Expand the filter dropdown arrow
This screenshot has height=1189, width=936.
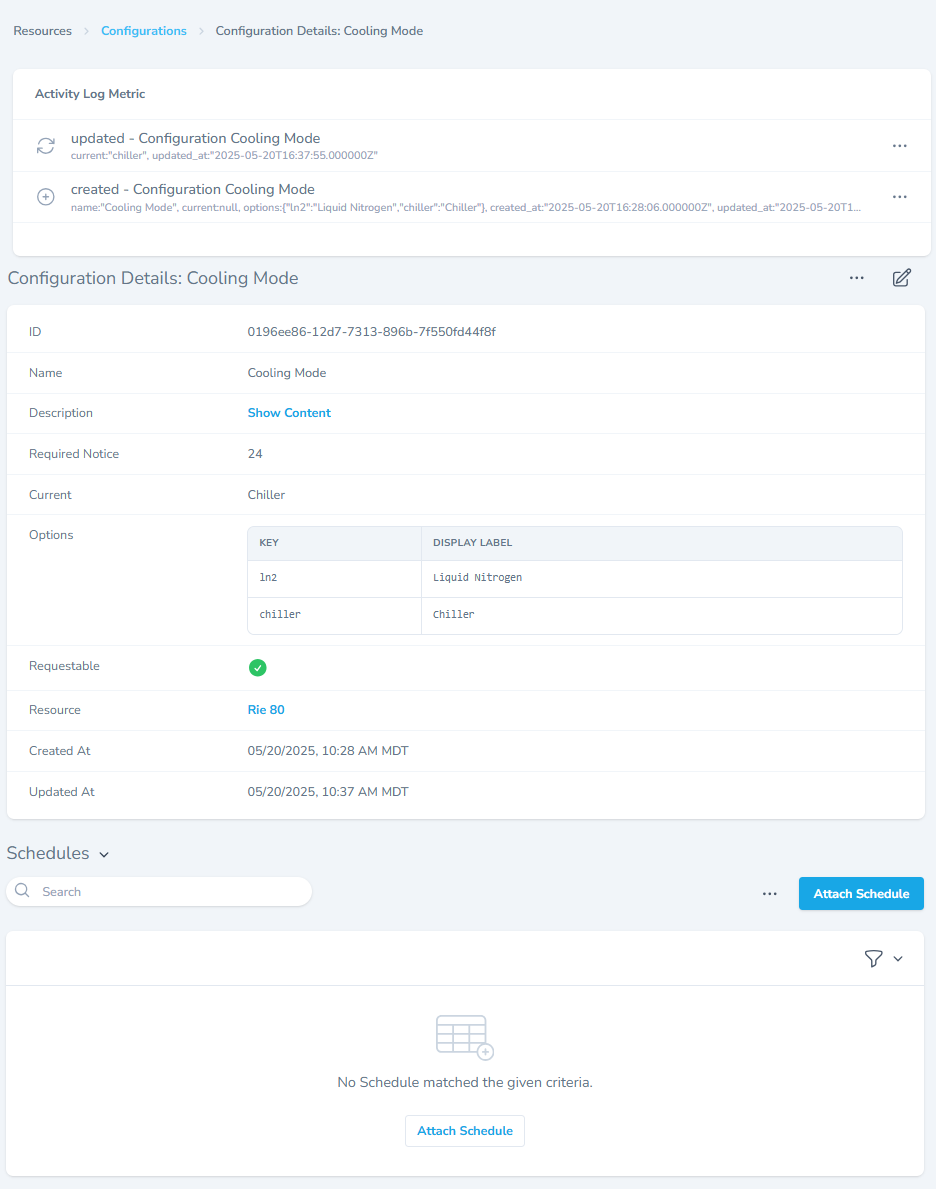point(898,959)
